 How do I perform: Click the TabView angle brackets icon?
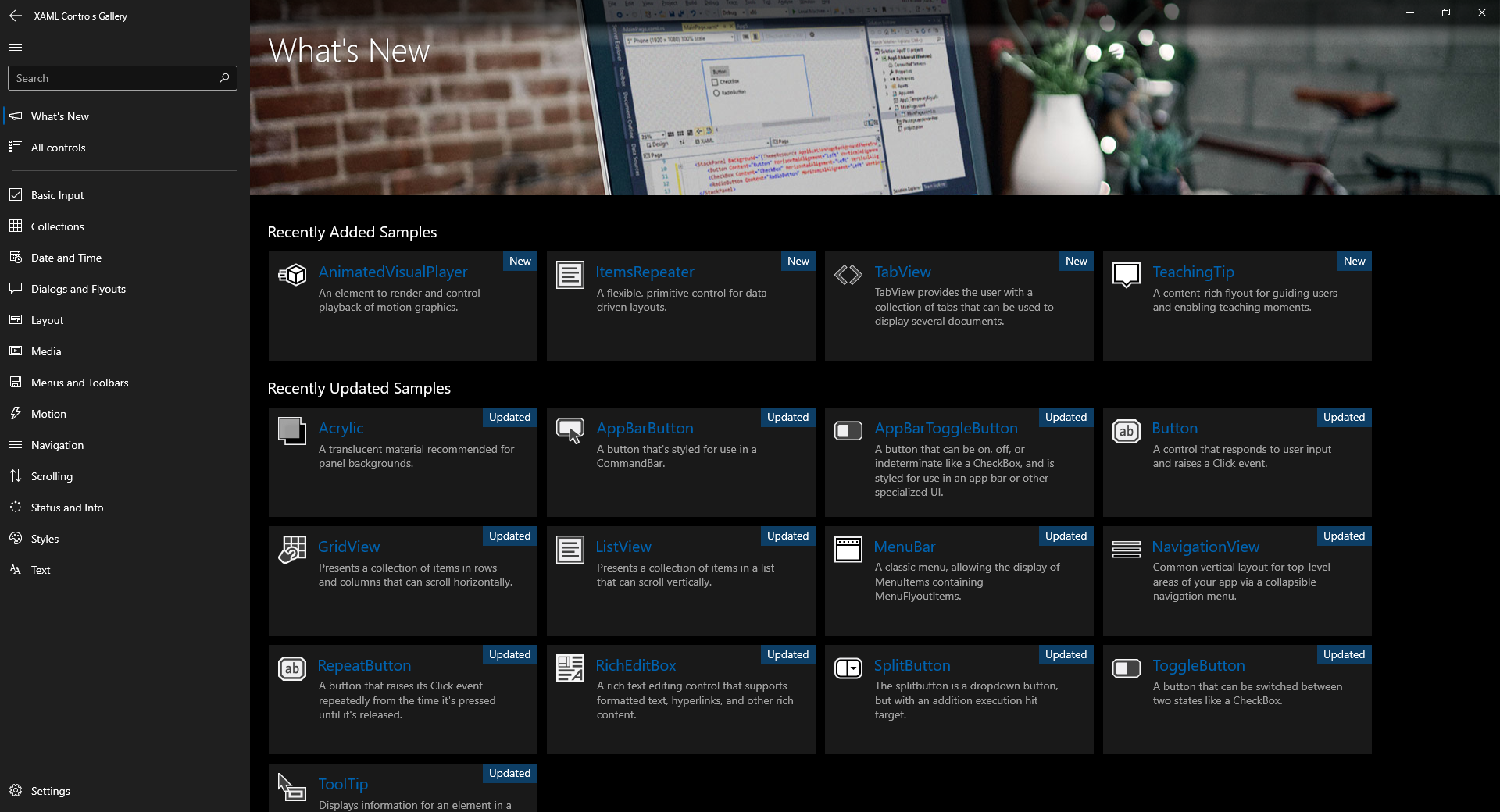coord(848,275)
